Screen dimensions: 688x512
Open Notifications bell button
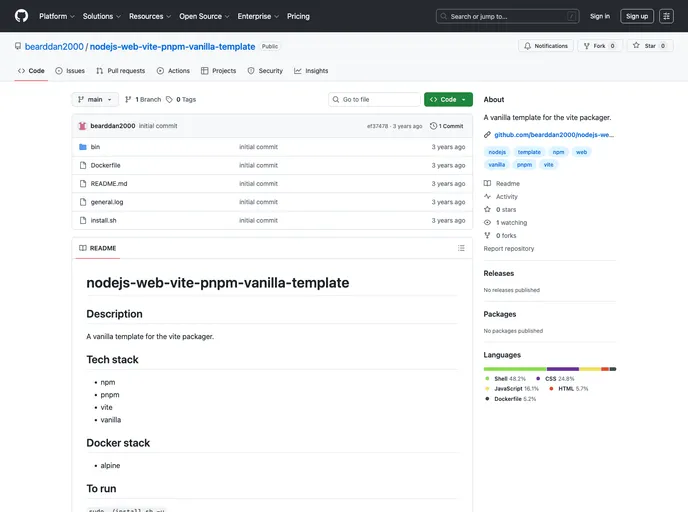click(x=545, y=46)
